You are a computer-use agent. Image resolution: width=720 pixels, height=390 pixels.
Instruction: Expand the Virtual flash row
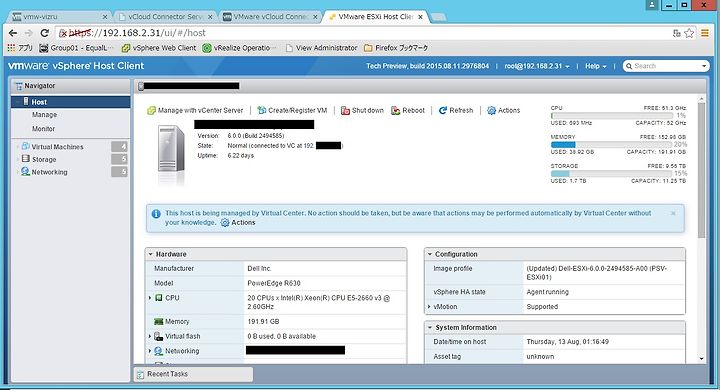point(150,336)
